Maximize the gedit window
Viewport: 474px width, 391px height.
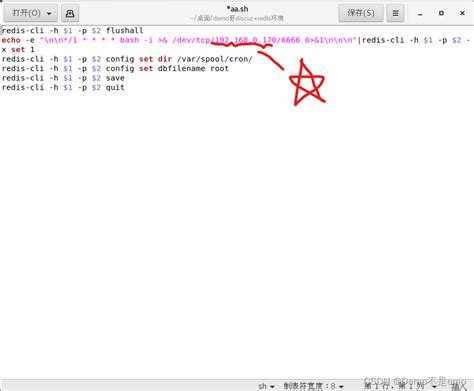tap(441, 13)
